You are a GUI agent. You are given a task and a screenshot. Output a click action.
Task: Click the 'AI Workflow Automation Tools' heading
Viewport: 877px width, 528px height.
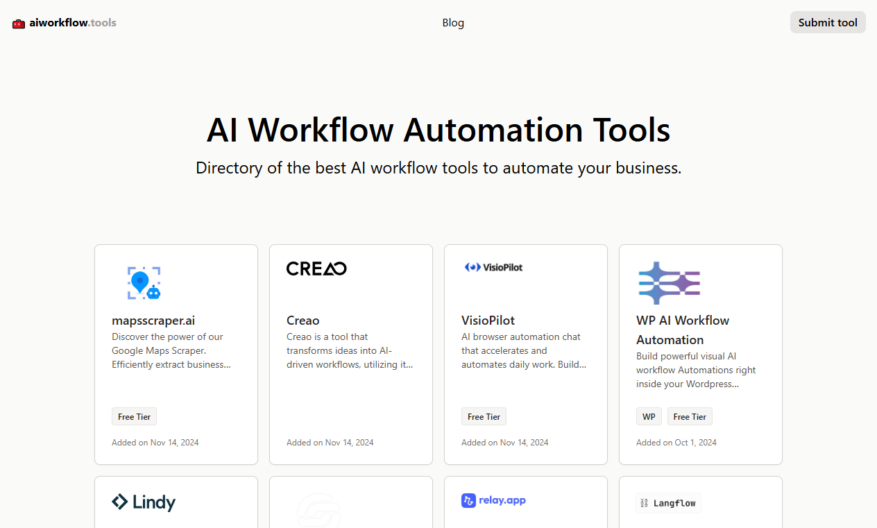pos(438,130)
